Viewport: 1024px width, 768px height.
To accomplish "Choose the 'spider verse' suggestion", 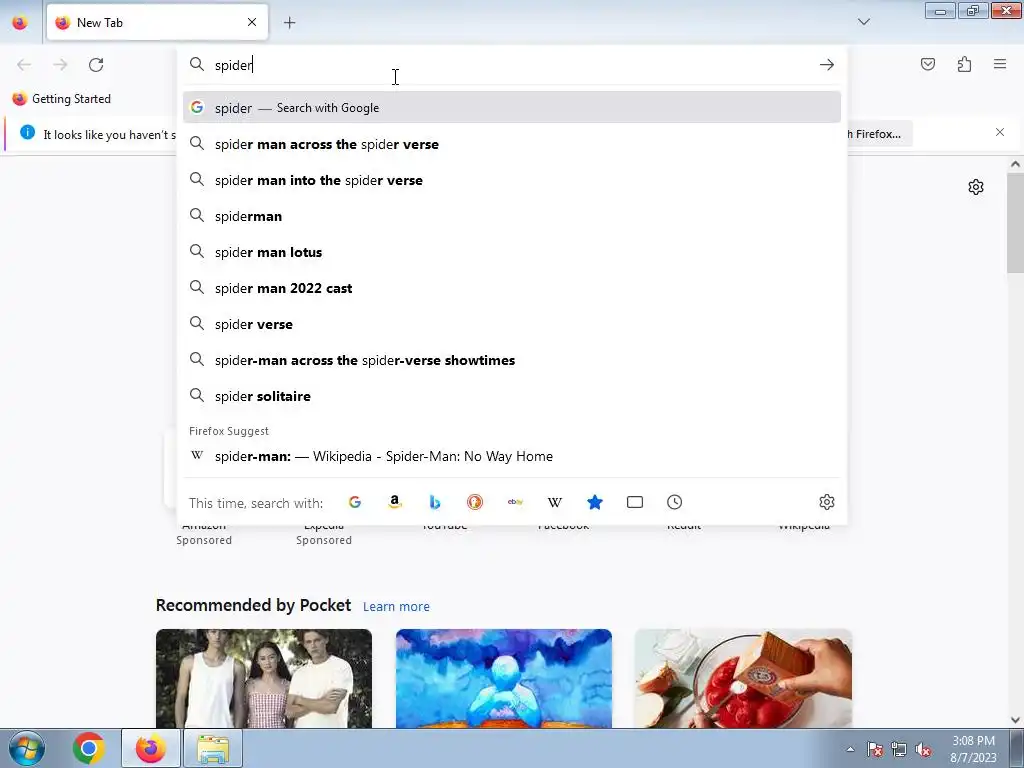I will click(x=512, y=324).
